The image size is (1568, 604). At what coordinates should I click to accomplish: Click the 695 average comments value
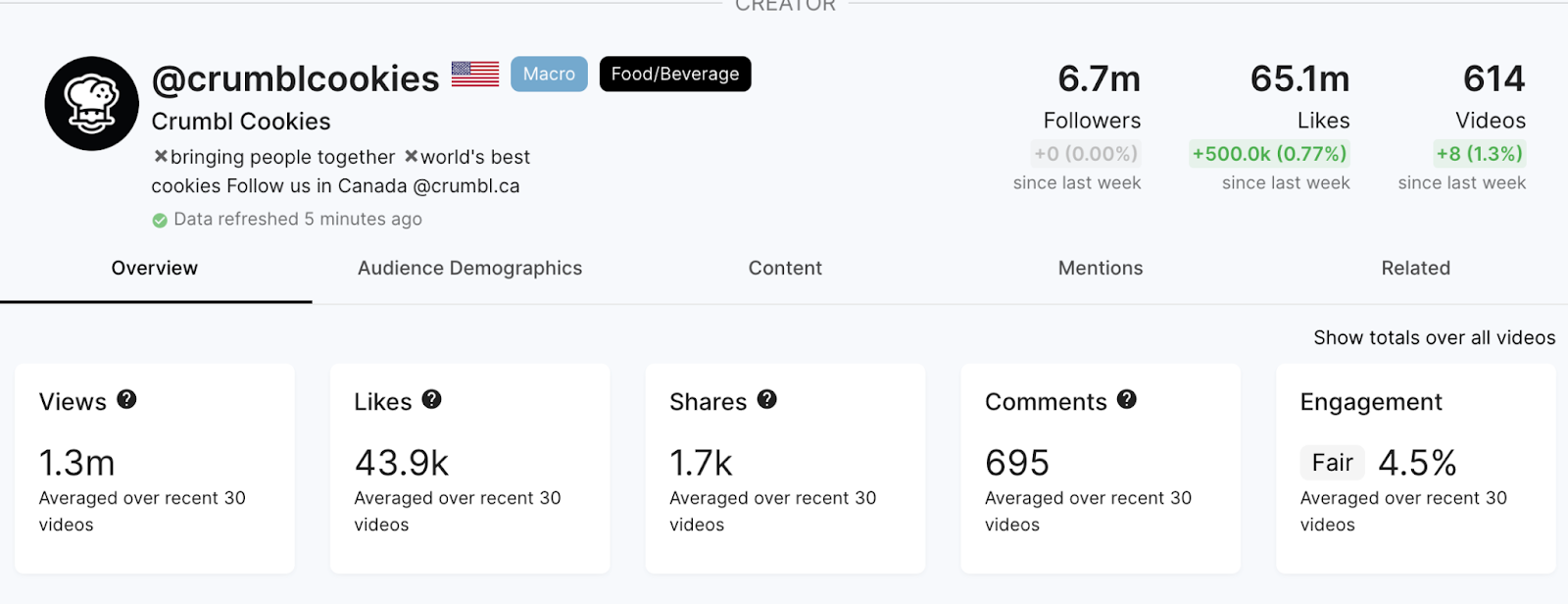[x=1017, y=462]
